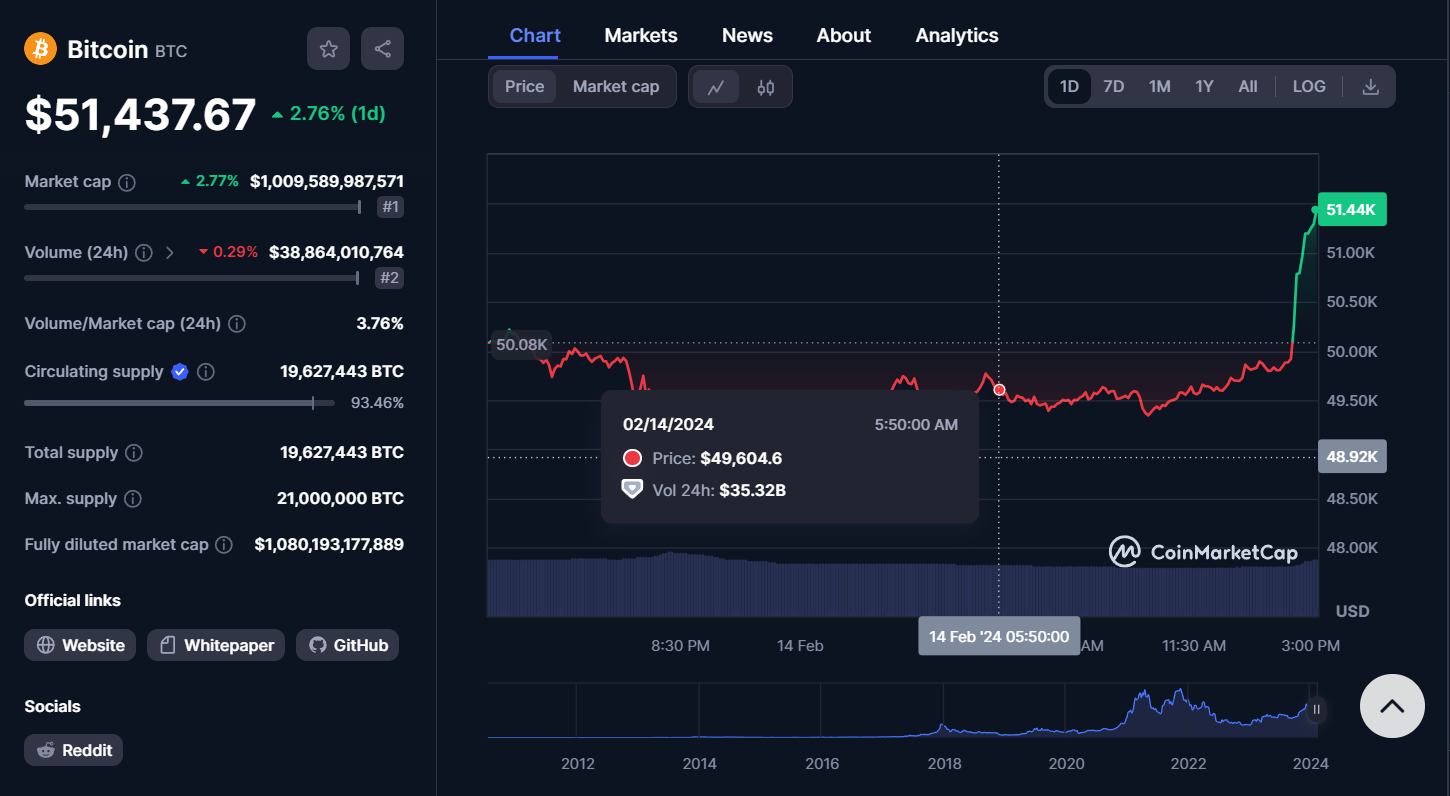Open the Markets tab
Screen dimensions: 1450x796
coord(640,35)
